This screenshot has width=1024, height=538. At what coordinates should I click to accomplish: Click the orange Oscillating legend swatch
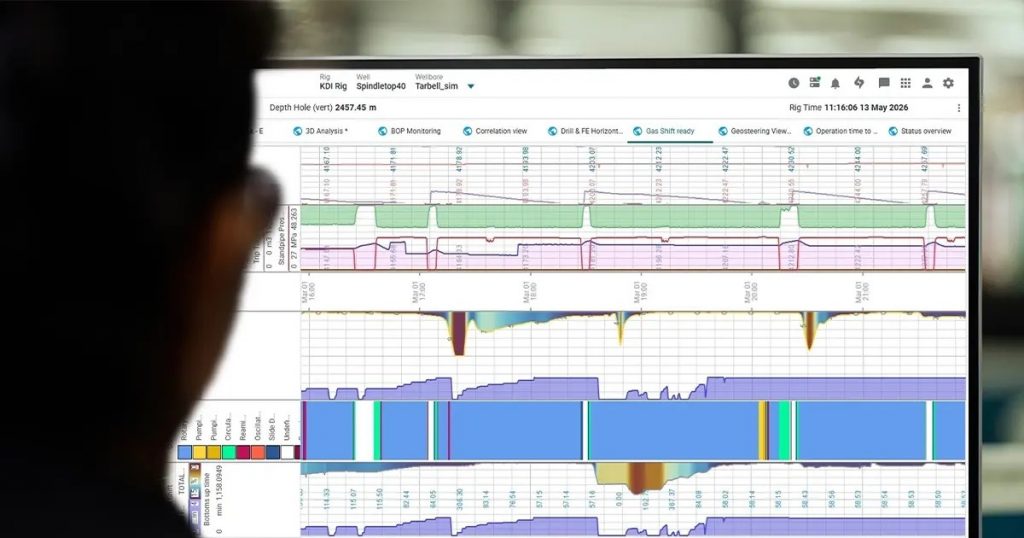(257, 452)
